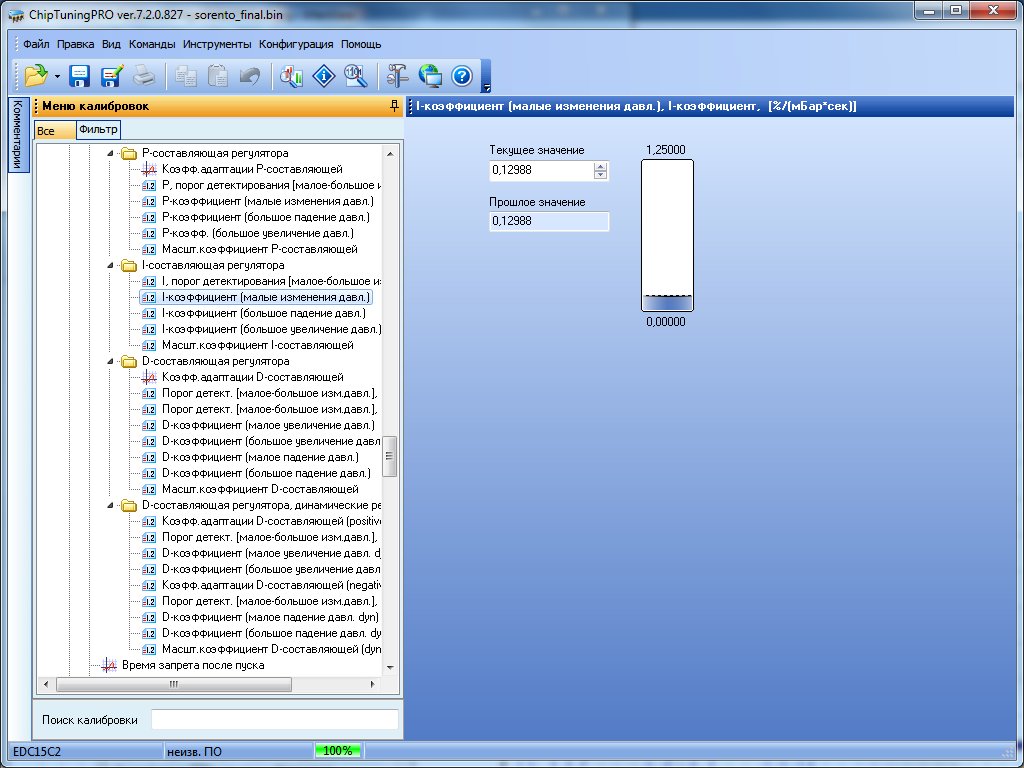Screen dimensions: 1024x768
Task: Select Масшт.коэффициент I-составляющей in tree
Action: [257, 345]
